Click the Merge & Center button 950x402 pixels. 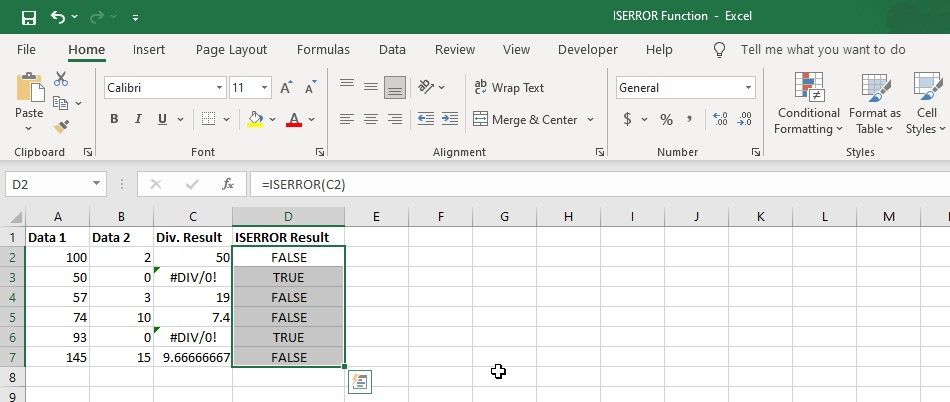click(x=525, y=119)
